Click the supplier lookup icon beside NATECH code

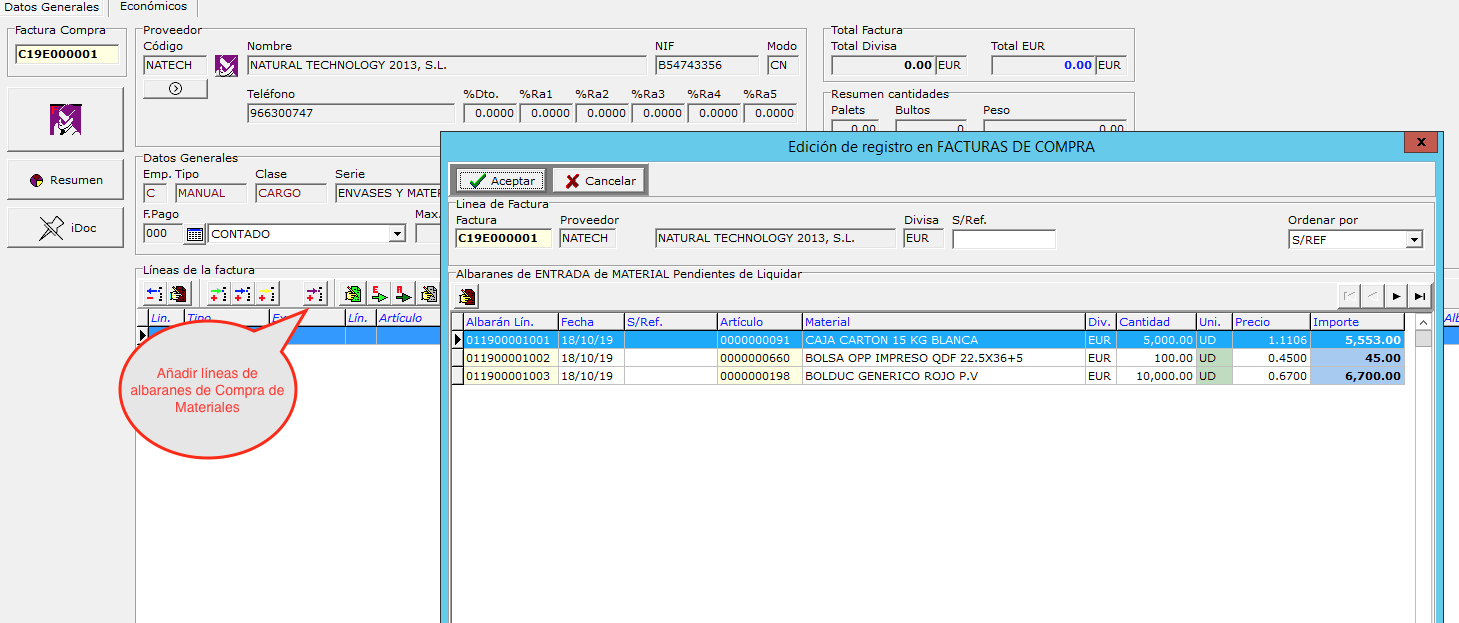pos(227,66)
